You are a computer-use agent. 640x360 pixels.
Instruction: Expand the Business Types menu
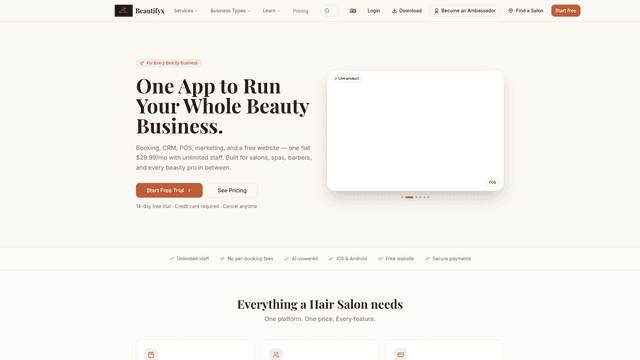230,11
